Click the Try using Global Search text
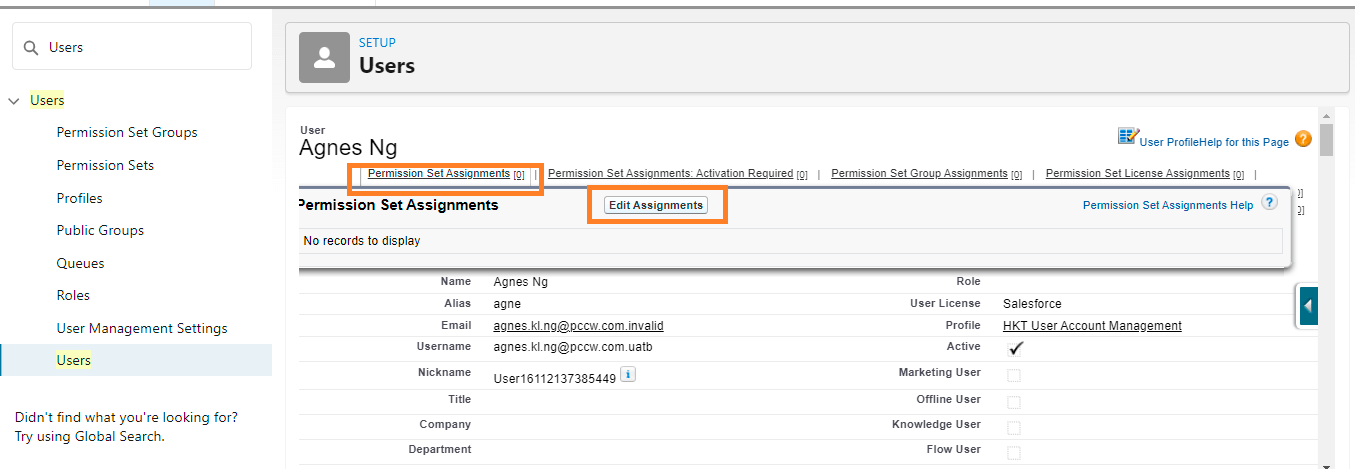This screenshot has height=469, width=1355. 89,436
